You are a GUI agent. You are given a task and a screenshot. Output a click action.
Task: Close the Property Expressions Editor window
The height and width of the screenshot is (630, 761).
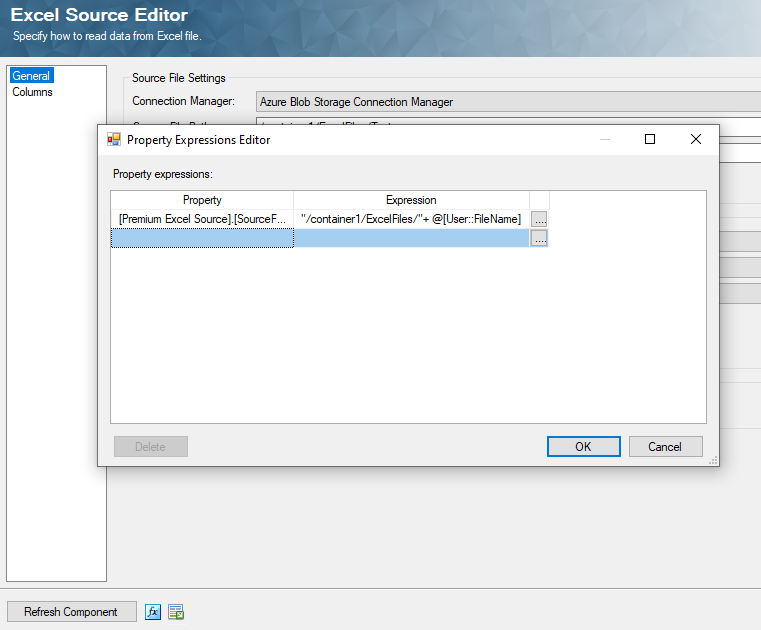695,139
